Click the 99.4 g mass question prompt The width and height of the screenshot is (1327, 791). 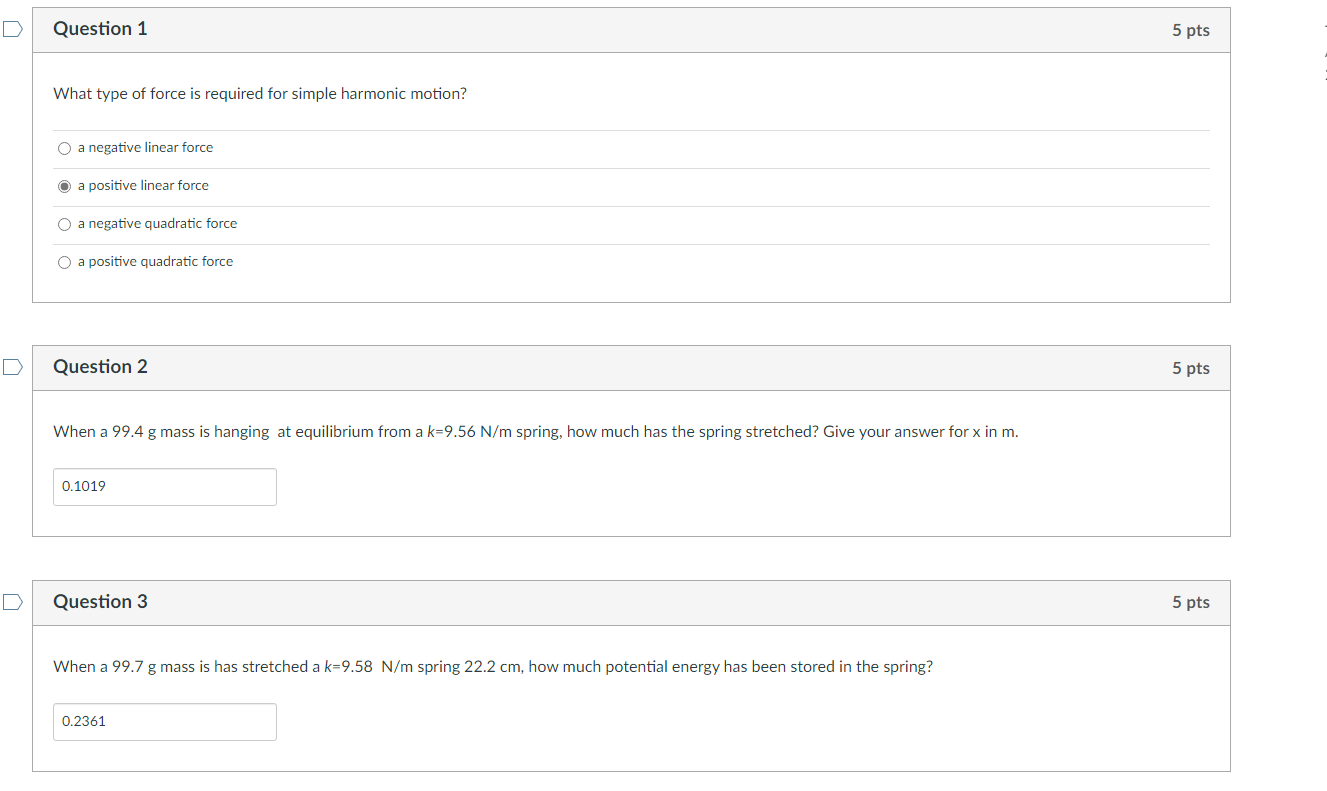pyautogui.click(x=536, y=432)
